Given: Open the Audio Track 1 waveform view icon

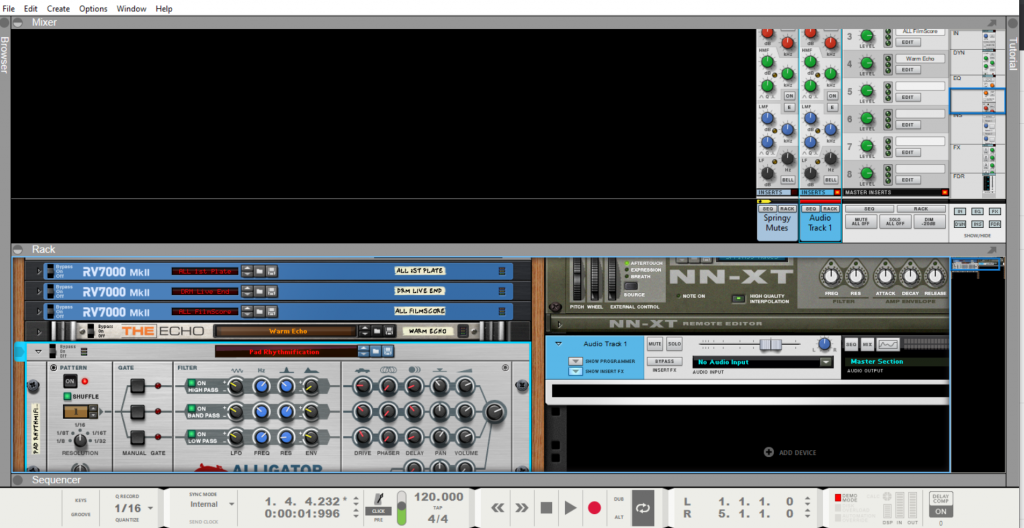Looking at the screenshot, I should (887, 344).
